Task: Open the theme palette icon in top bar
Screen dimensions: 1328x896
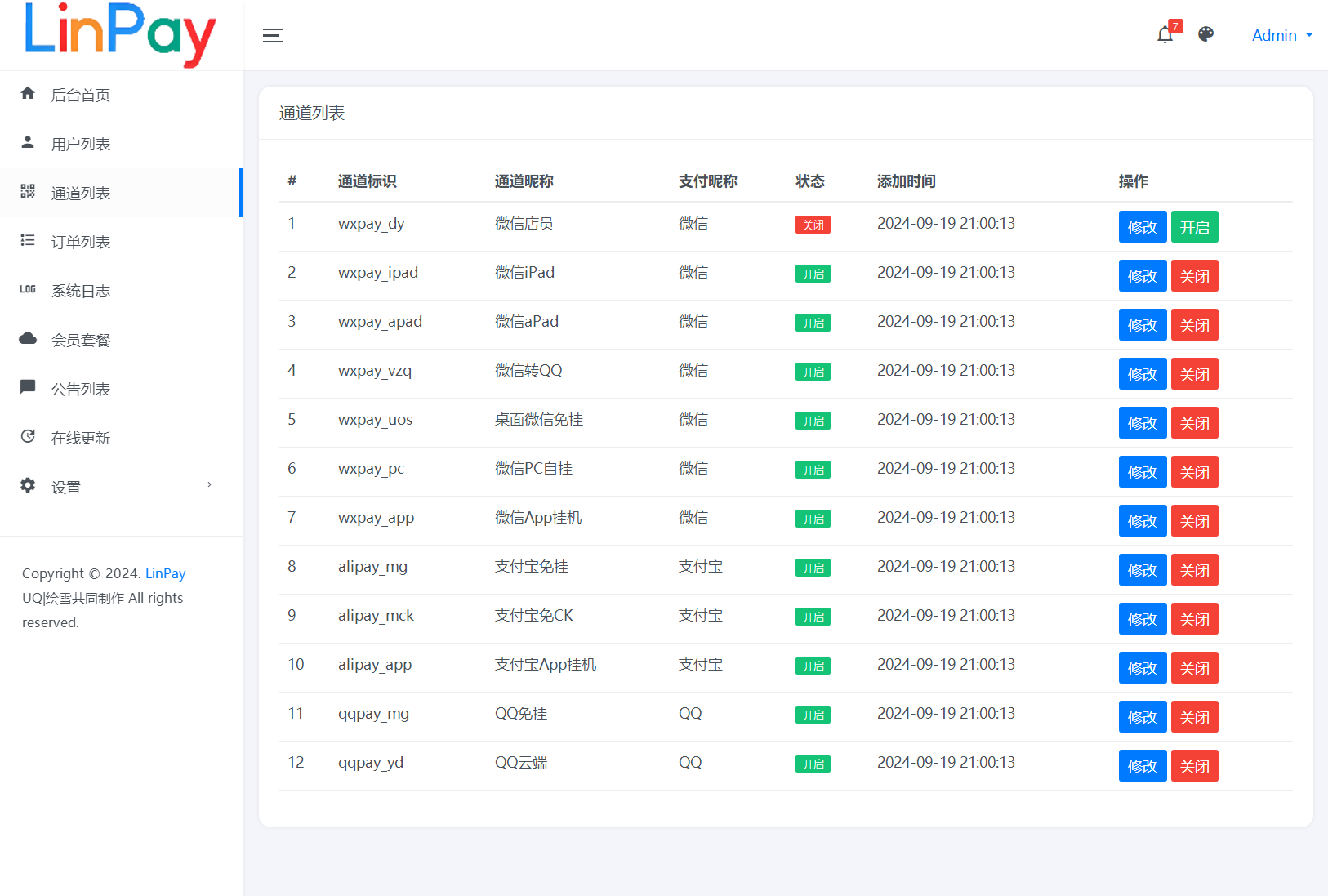Action: [x=1205, y=35]
